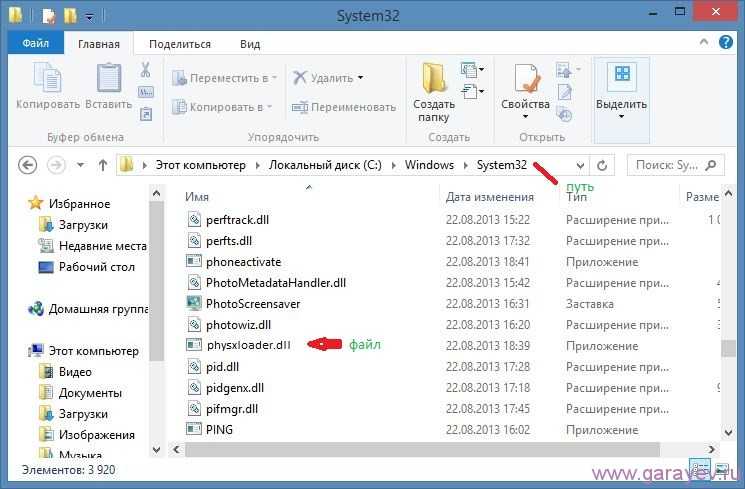The height and width of the screenshot is (489, 745).
Task: Open the Copy to (Копировать в) dropdown
Action: tap(222, 107)
